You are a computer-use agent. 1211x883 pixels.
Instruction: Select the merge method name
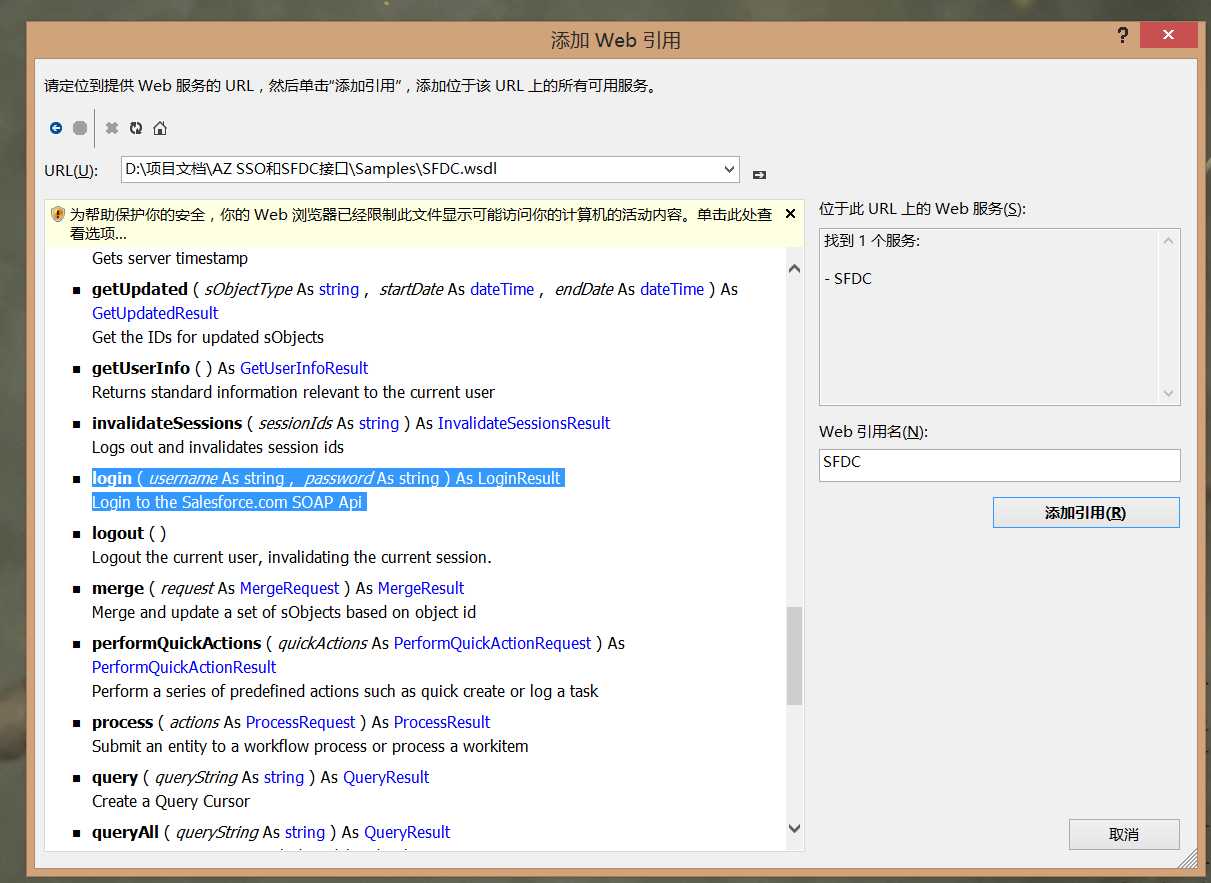[x=118, y=588]
